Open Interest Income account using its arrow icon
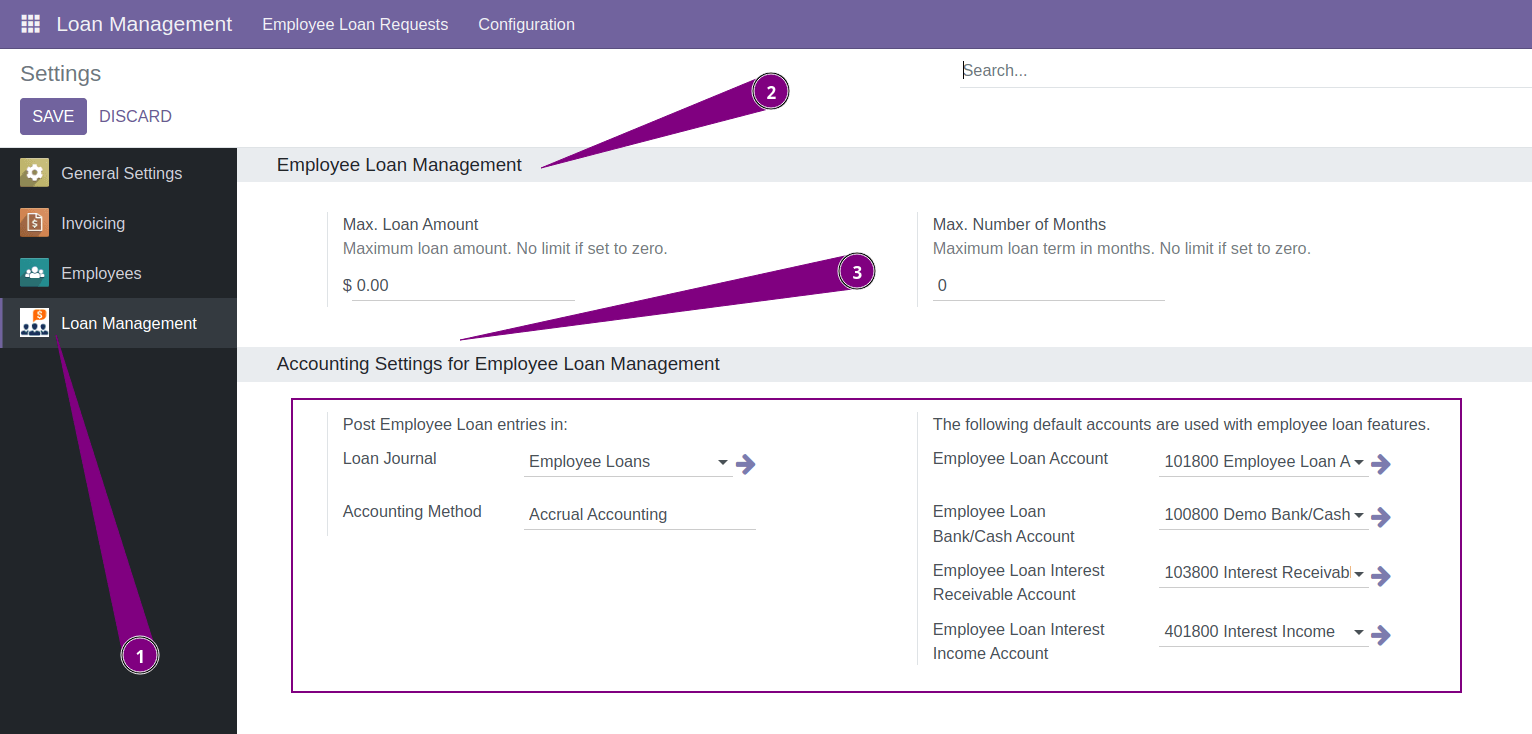 (1382, 635)
